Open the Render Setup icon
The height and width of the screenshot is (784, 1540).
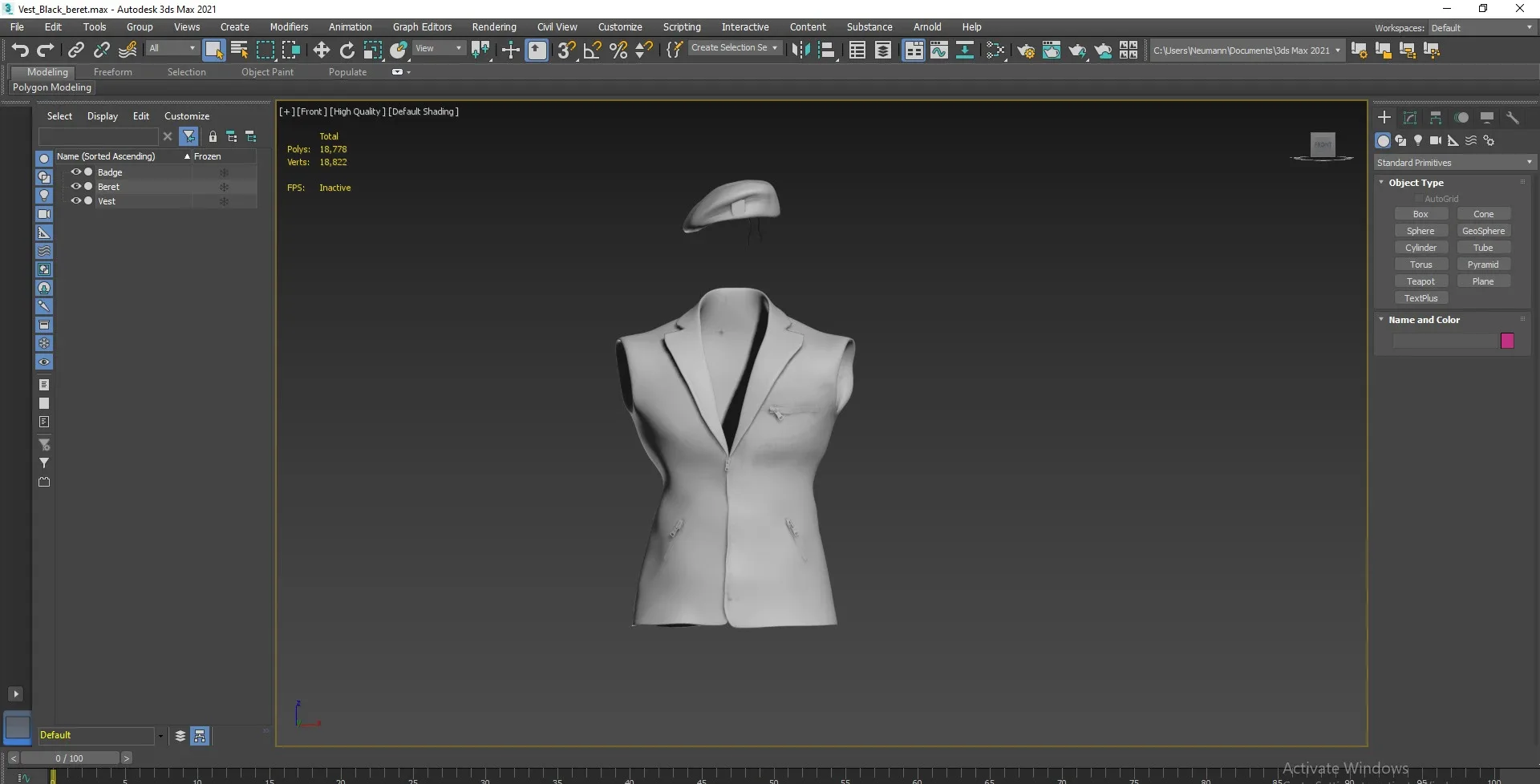[1025, 50]
